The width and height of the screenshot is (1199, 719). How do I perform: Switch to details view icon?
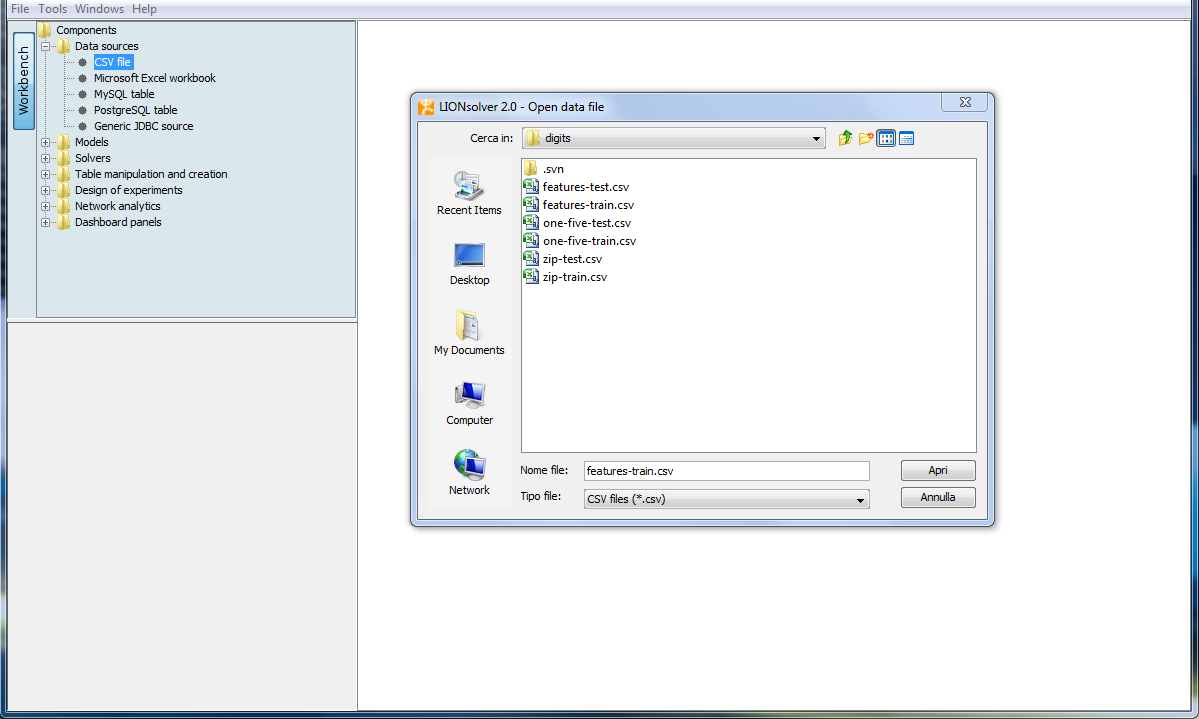point(907,138)
